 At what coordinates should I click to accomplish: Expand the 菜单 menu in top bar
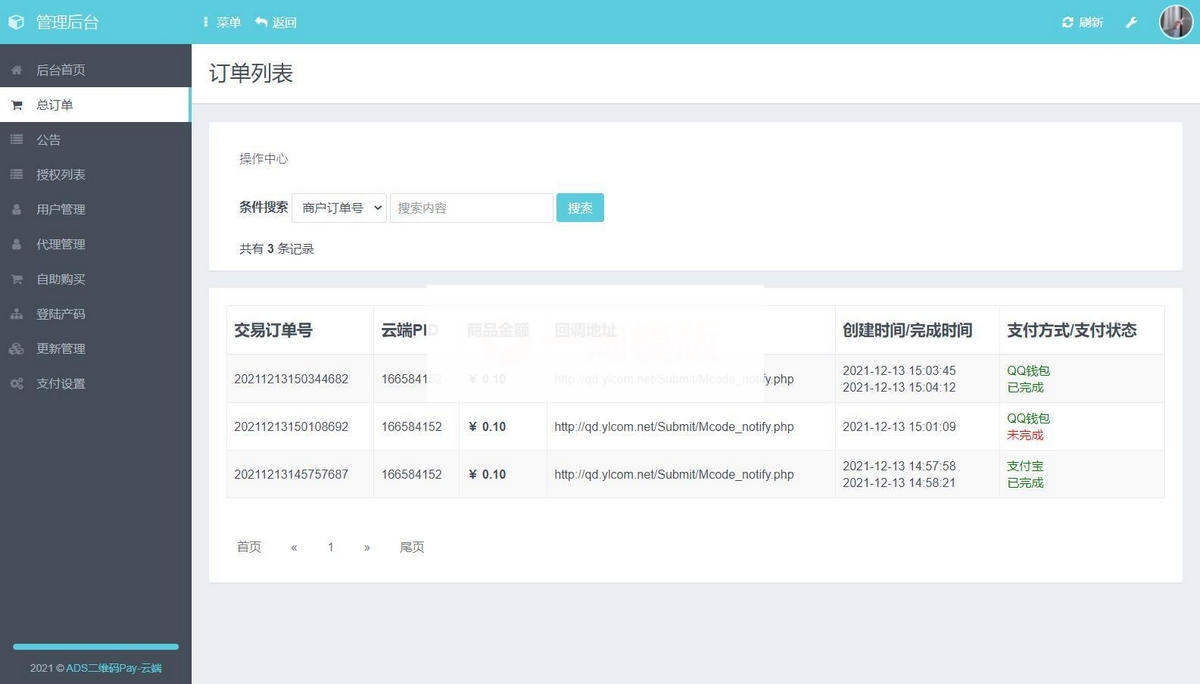(x=218, y=21)
